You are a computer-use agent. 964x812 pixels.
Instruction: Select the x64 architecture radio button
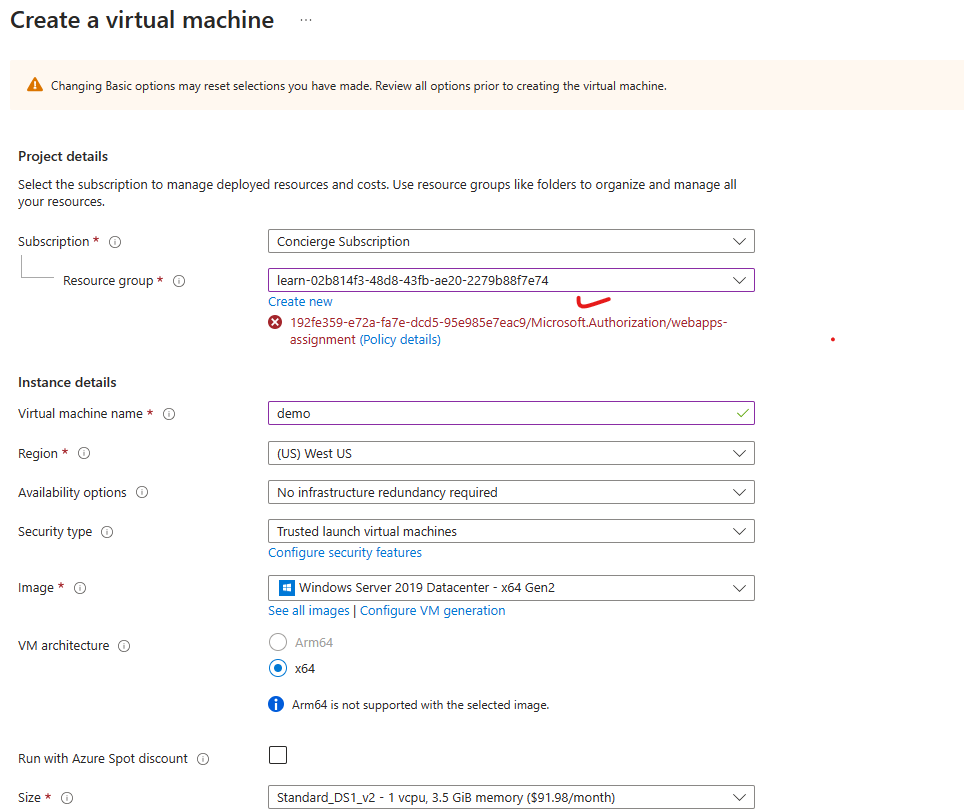pyautogui.click(x=278, y=668)
